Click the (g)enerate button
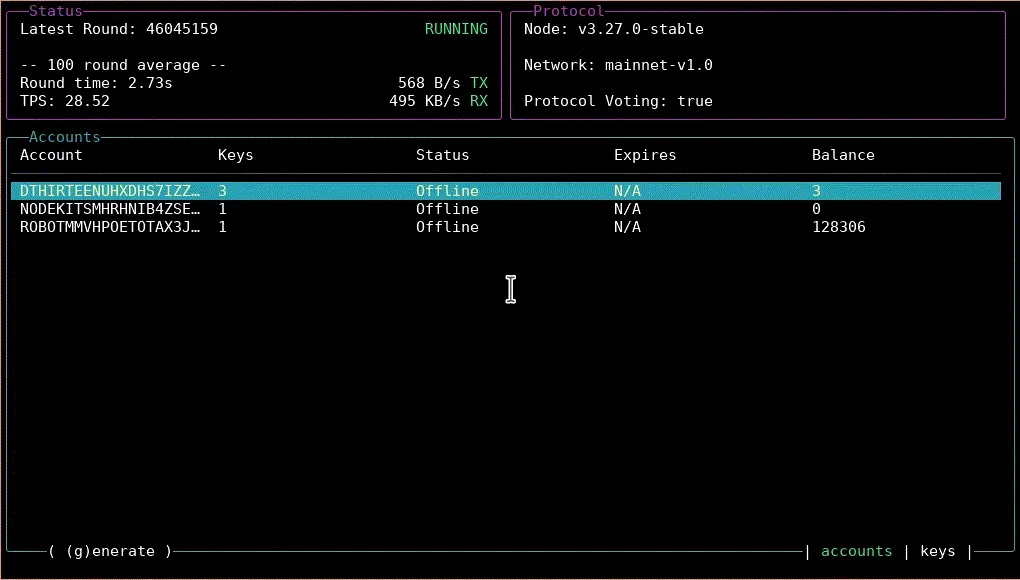This screenshot has width=1020, height=580. 110,551
